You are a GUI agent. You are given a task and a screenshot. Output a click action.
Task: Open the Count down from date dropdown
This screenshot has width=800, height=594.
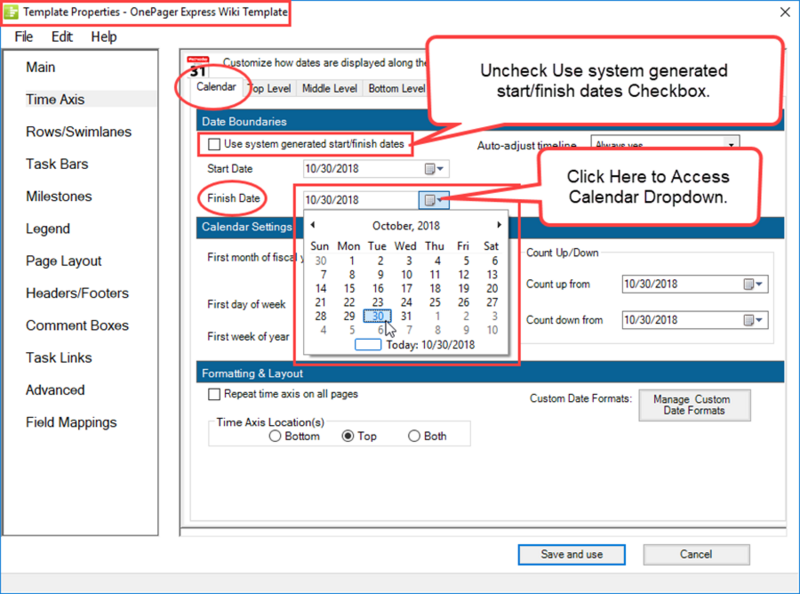coord(753,320)
